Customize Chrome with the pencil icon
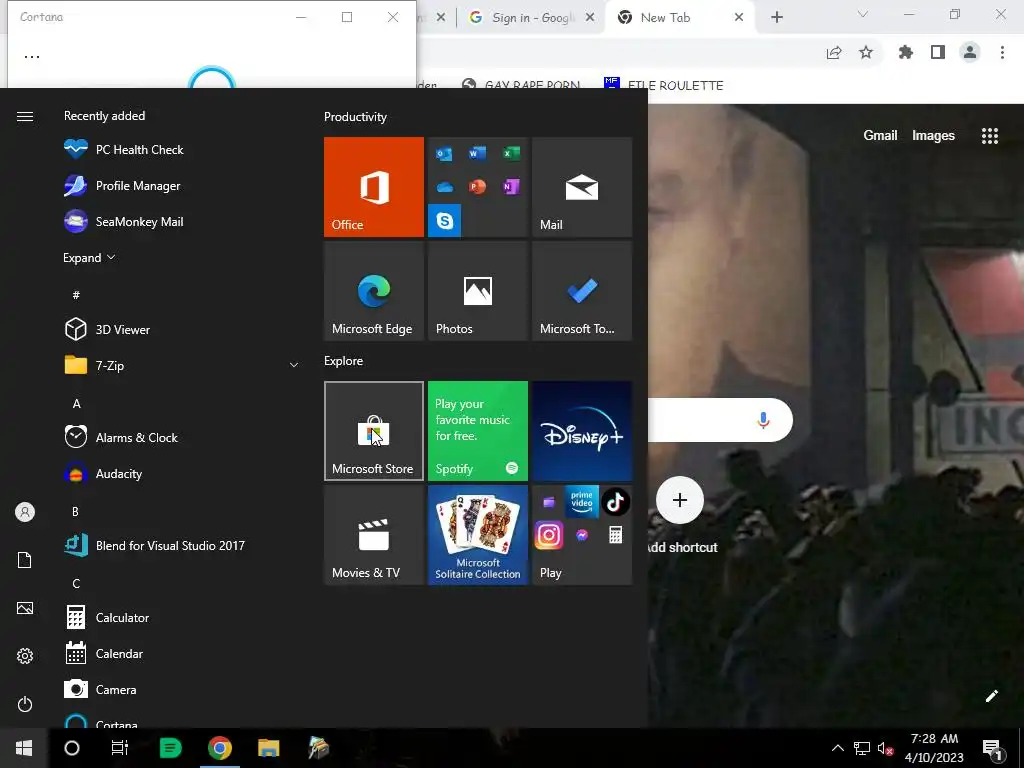Image resolution: width=1024 pixels, height=768 pixels. (991, 696)
